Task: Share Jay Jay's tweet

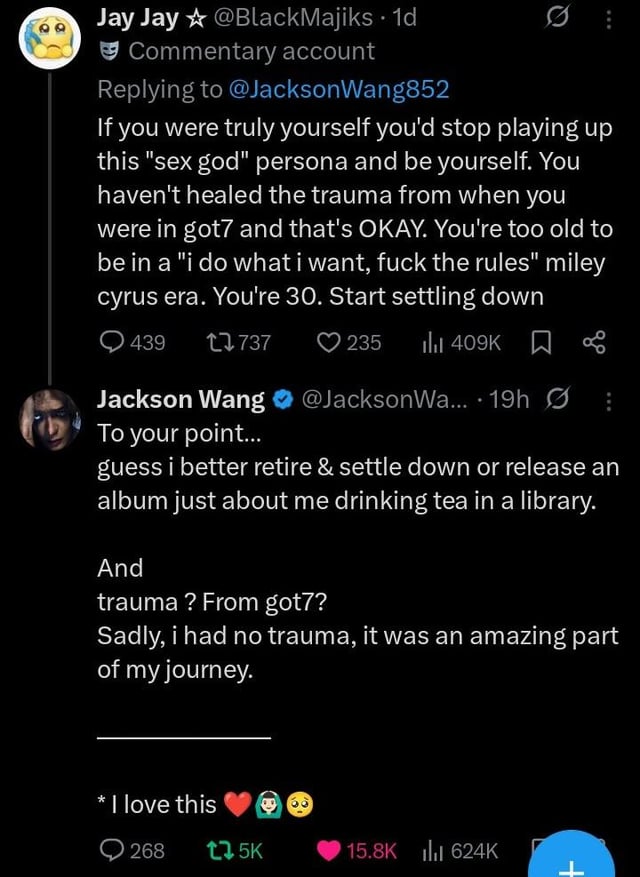Action: coord(594,343)
